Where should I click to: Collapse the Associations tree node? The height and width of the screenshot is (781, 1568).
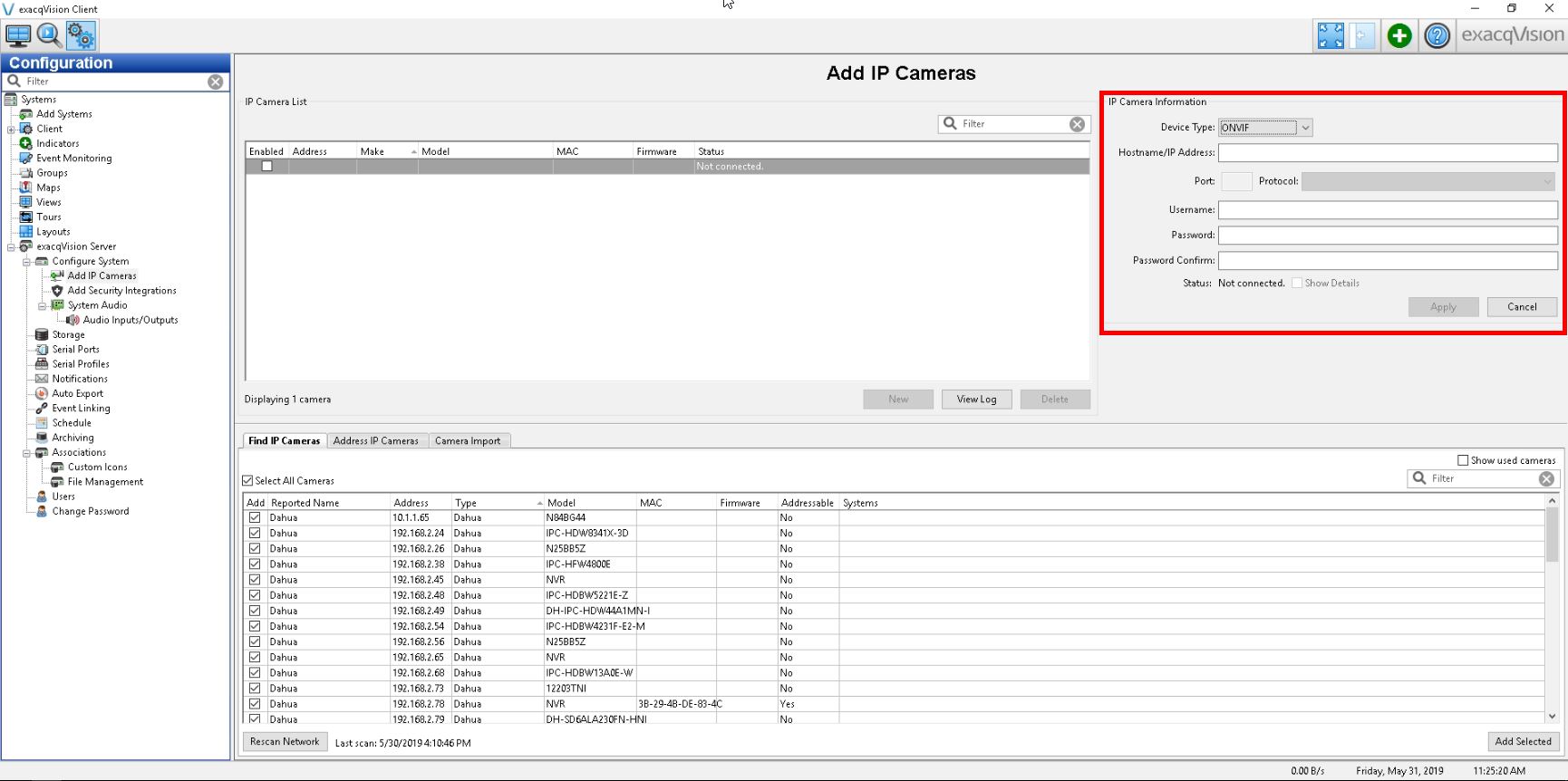[x=26, y=453]
